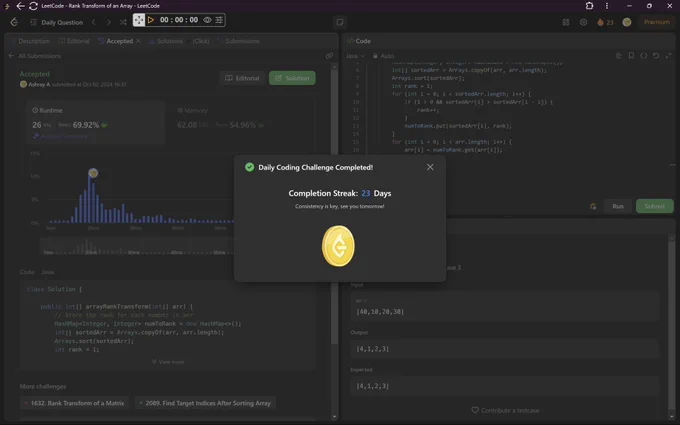This screenshot has width=680, height=425.
Task: Click the left panel vertical scrollbar
Action: [334, 204]
